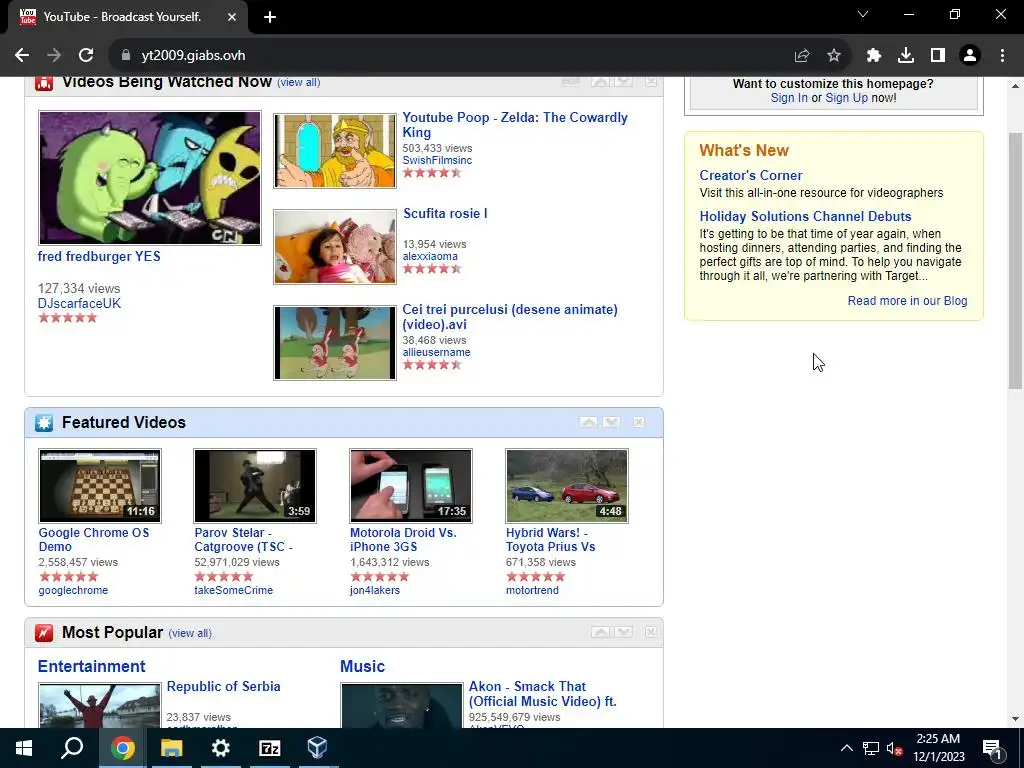
Task: Open Republic of Serbia video title
Action: tap(223, 687)
